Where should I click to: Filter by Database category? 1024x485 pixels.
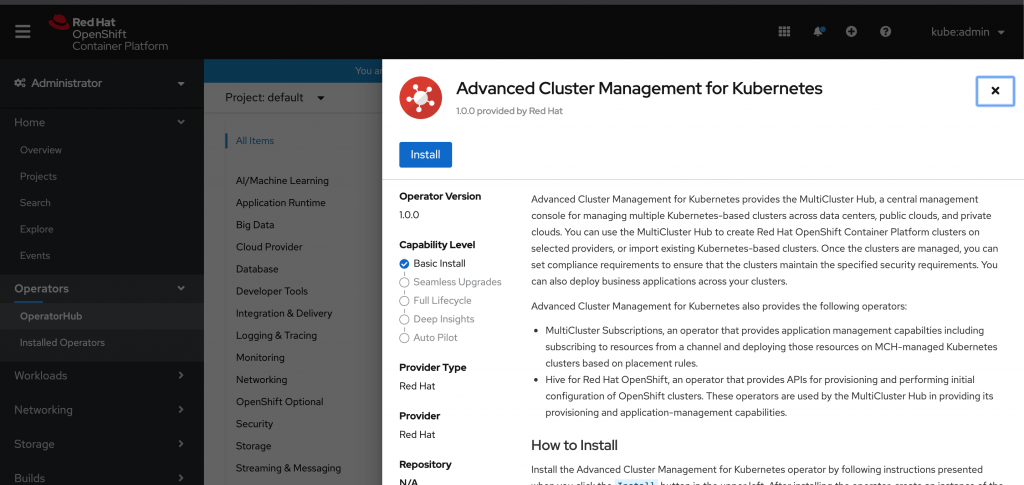click(257, 269)
